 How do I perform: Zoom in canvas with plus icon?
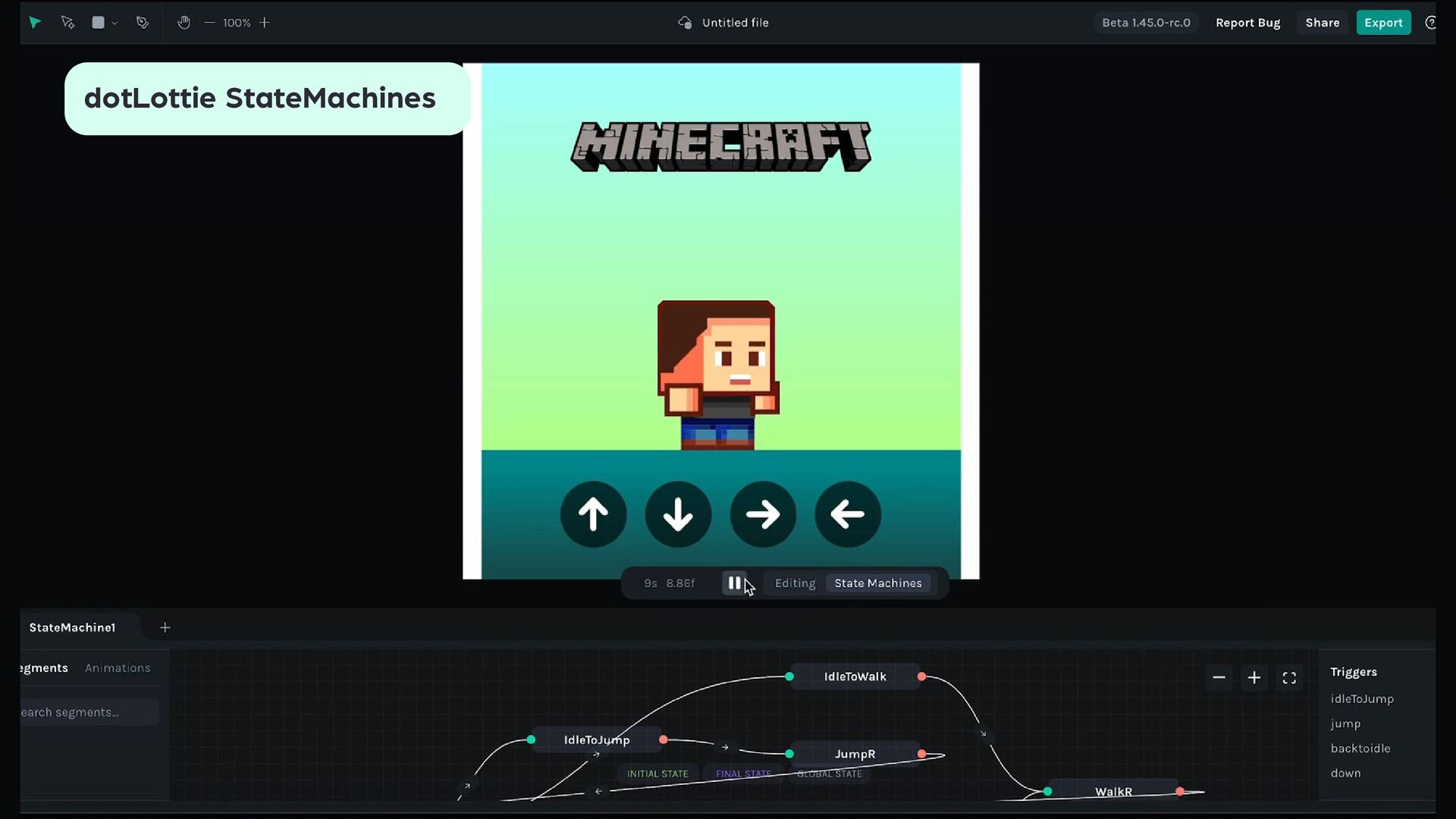click(265, 23)
